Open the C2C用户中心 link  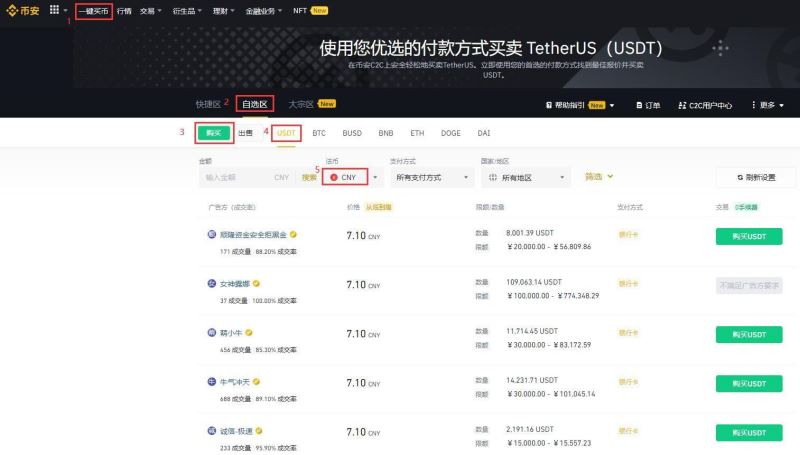705,105
